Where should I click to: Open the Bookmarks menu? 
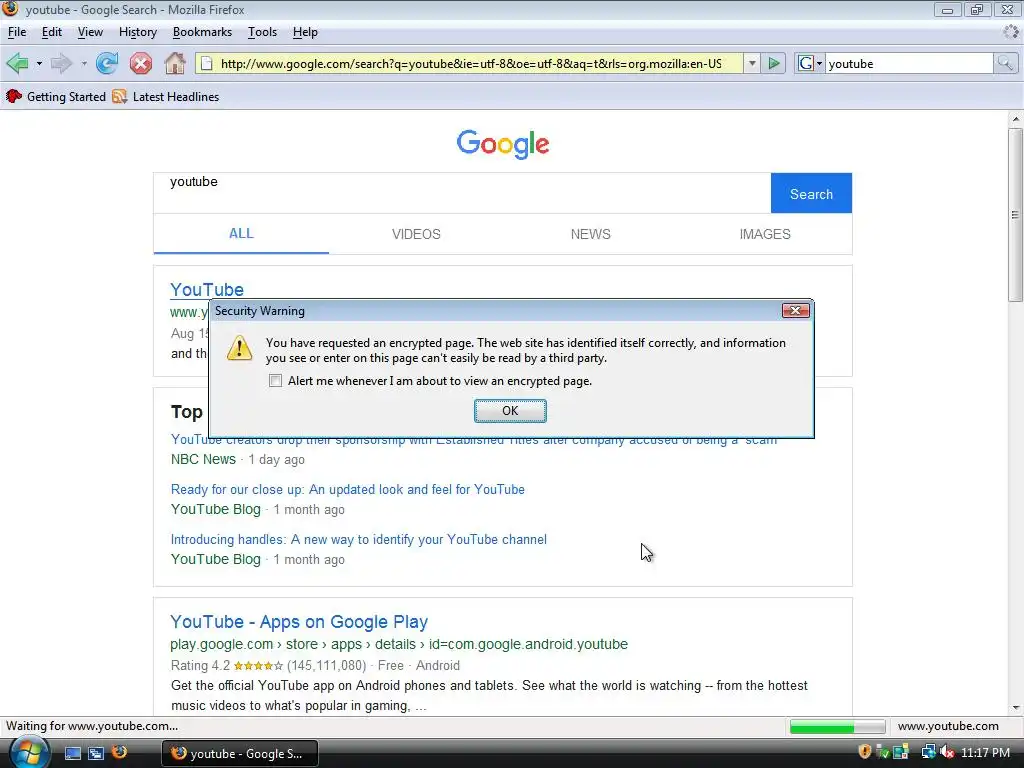[202, 32]
